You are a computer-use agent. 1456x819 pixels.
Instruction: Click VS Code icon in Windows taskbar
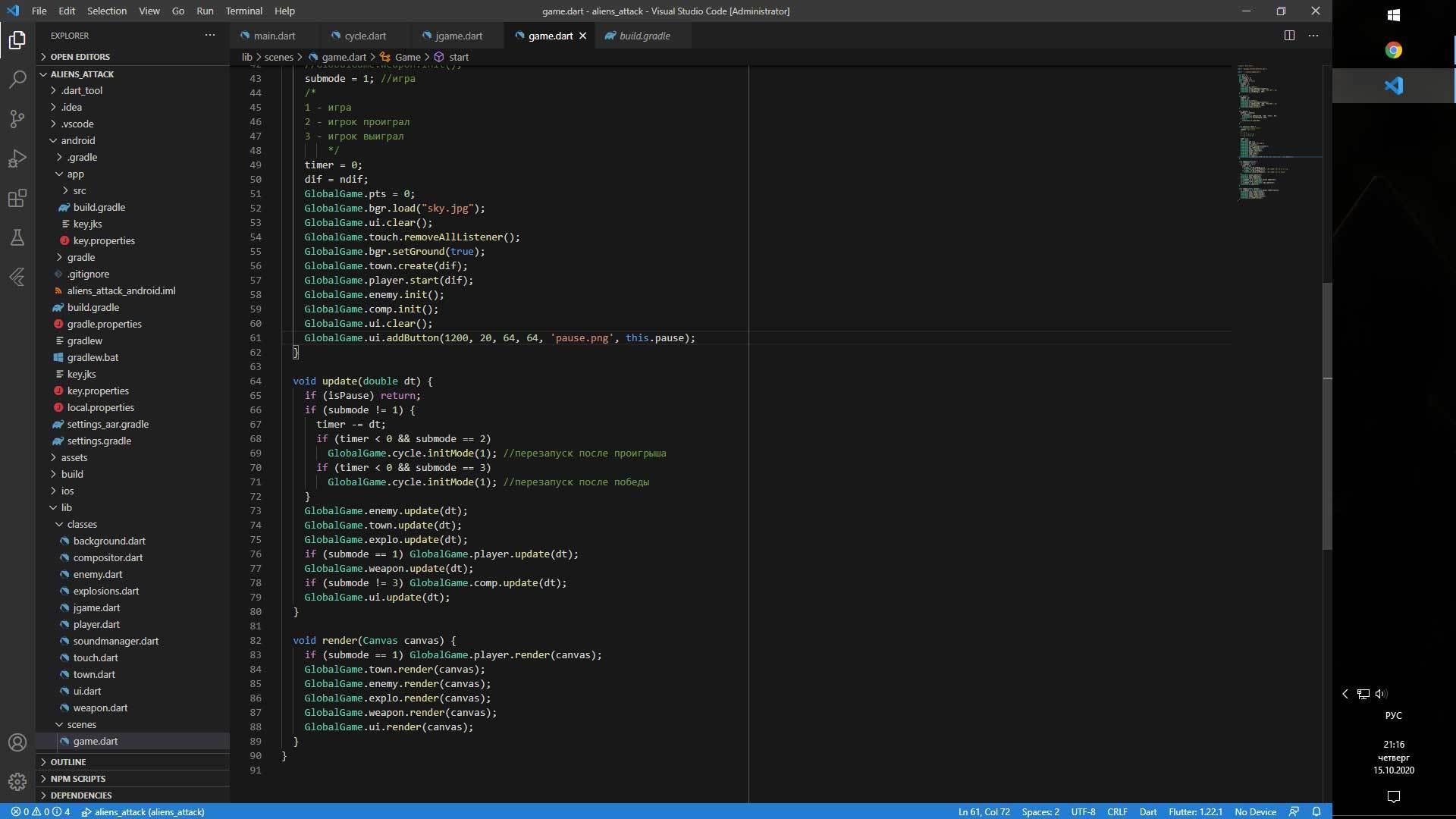[1394, 86]
